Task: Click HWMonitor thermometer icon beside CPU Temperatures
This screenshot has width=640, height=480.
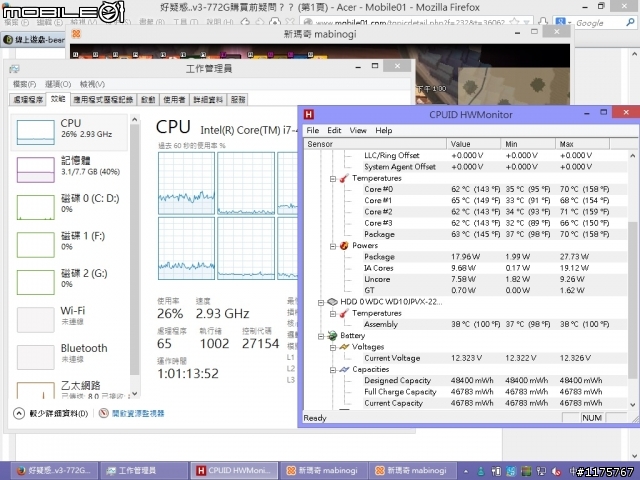Action: tap(344, 178)
